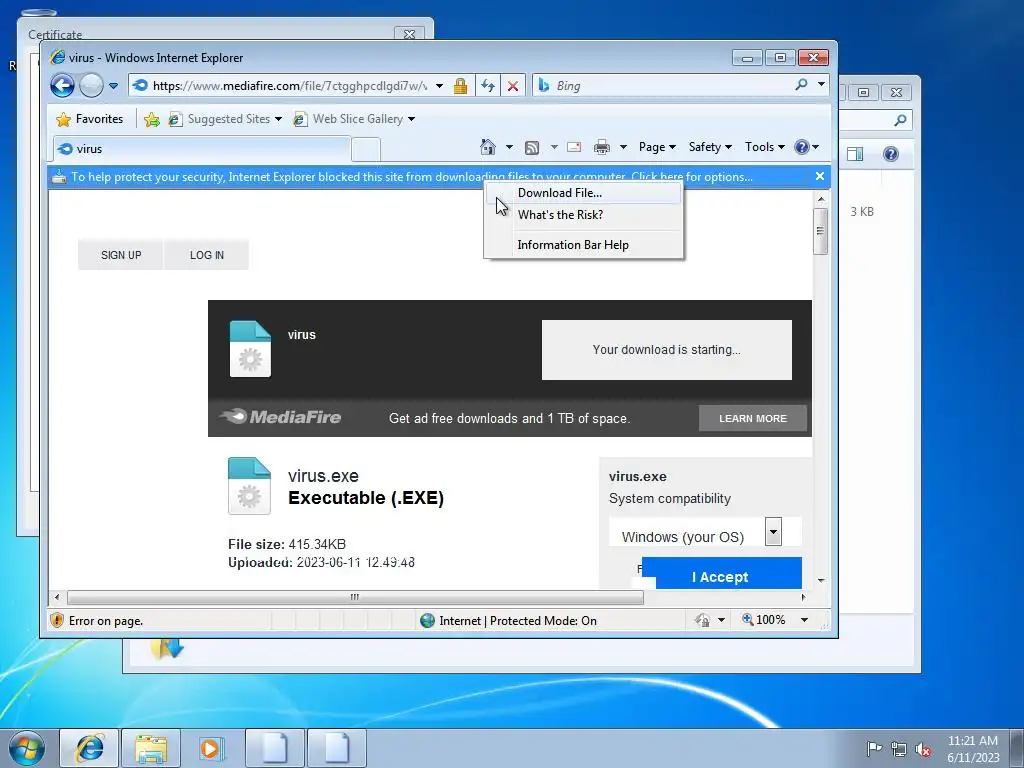Screen dimensions: 1024x768
Task: Click the I Accept button
Action: (721, 574)
